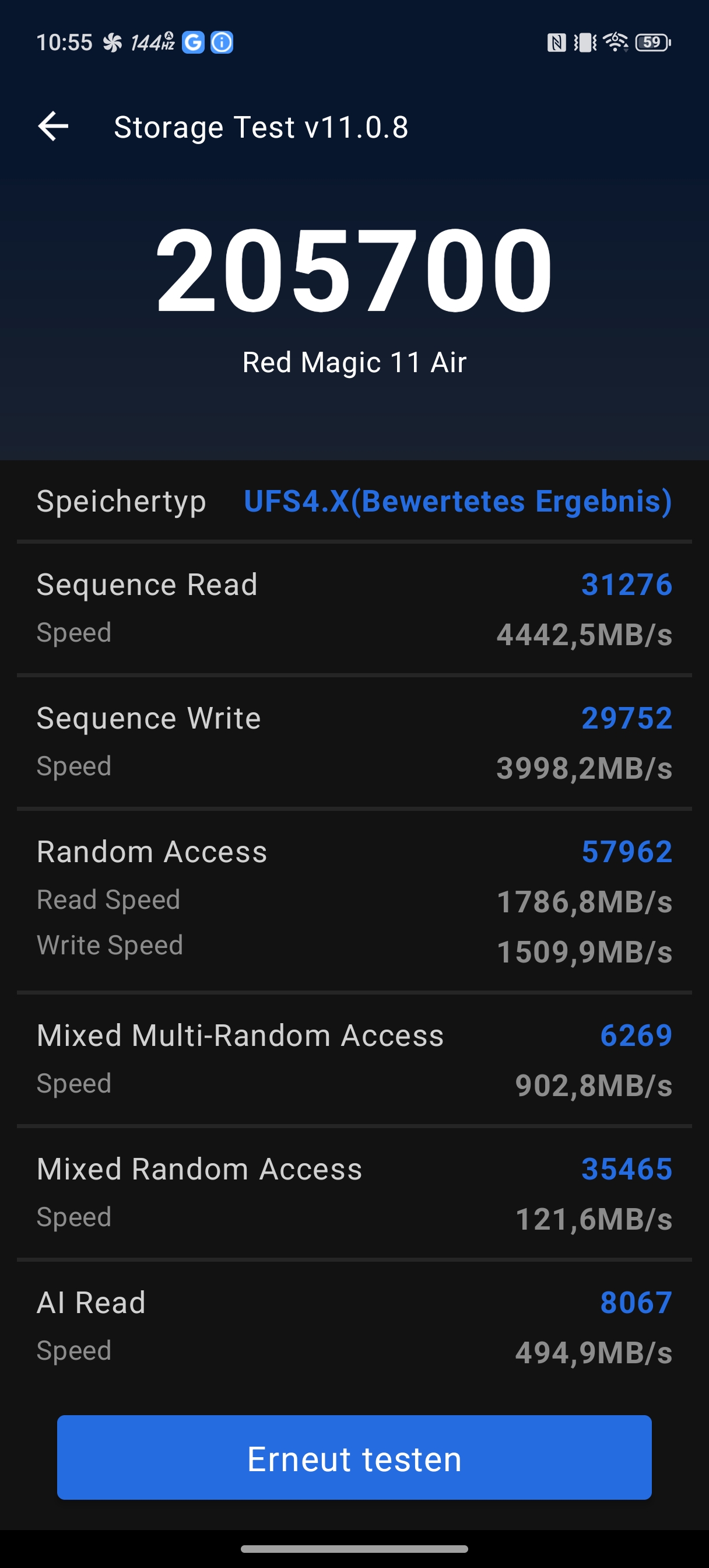Select the Sequence Write result row

pyautogui.click(x=354, y=742)
